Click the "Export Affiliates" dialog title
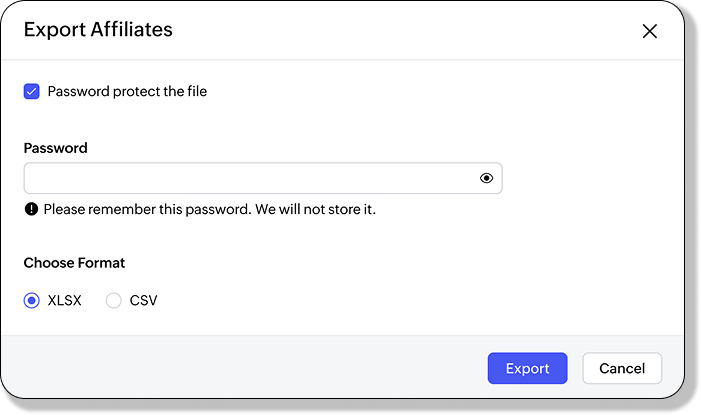The height and width of the screenshot is (415, 701). pos(98,30)
